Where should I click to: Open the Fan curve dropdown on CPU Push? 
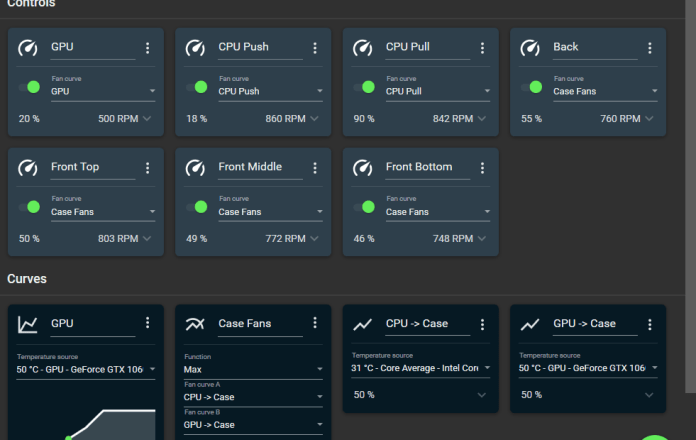pos(253,91)
